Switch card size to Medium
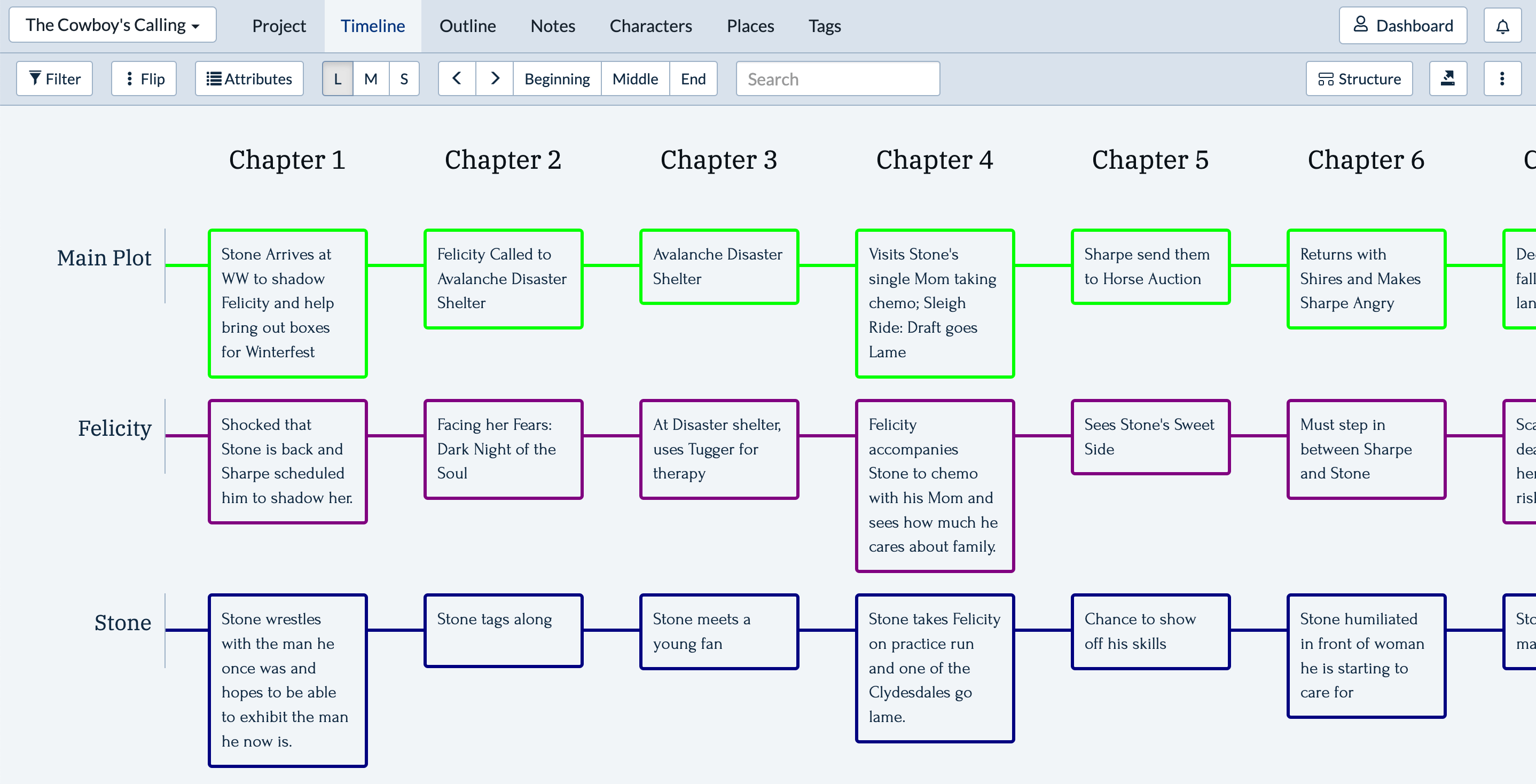The height and width of the screenshot is (784, 1536). point(370,79)
